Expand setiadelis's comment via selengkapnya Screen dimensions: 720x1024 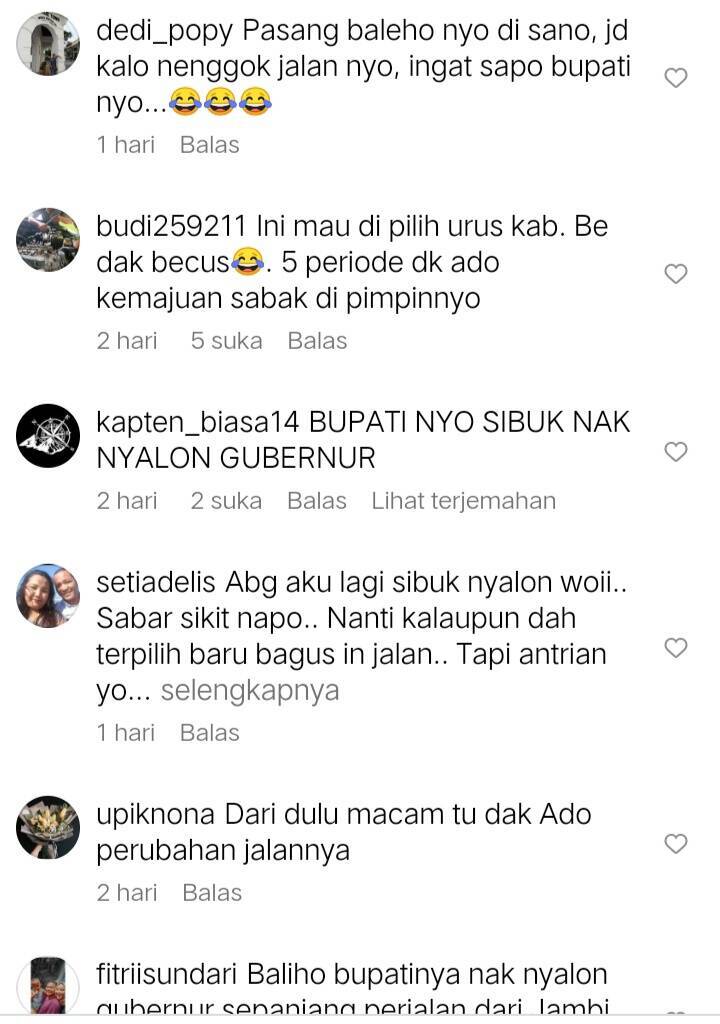click(250, 691)
